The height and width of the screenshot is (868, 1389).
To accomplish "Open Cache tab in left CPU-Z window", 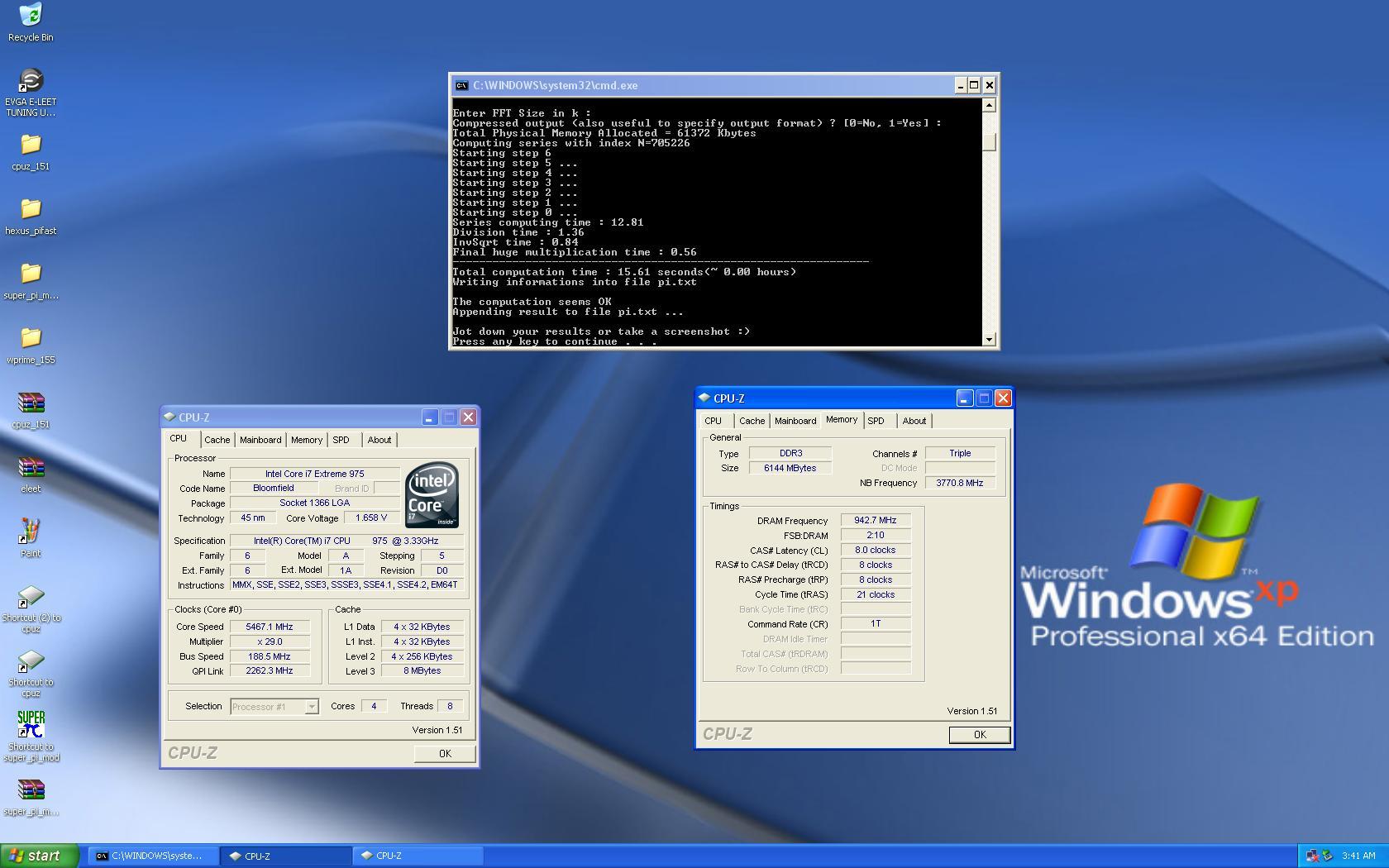I will pos(217,440).
